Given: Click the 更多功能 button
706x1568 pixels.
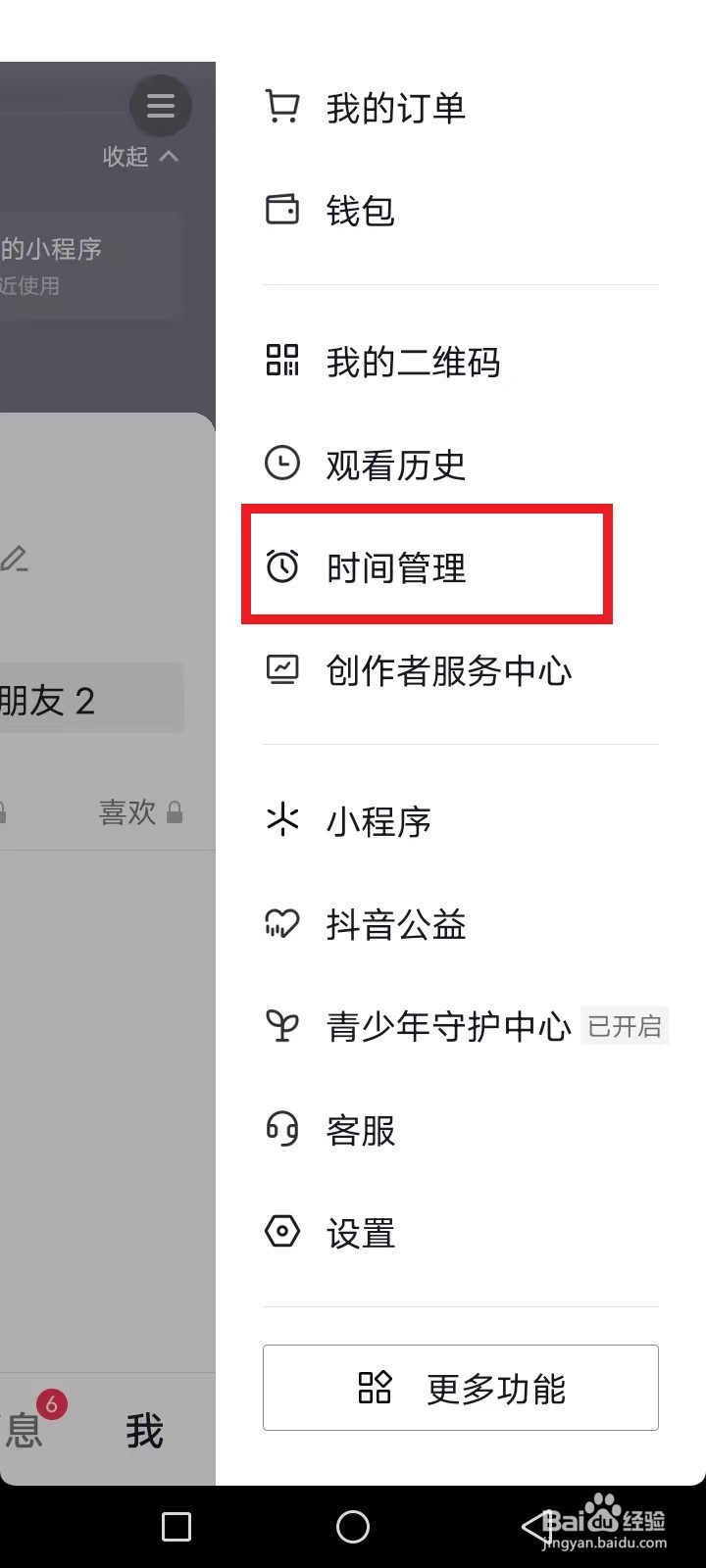Looking at the screenshot, I should tap(461, 1388).
